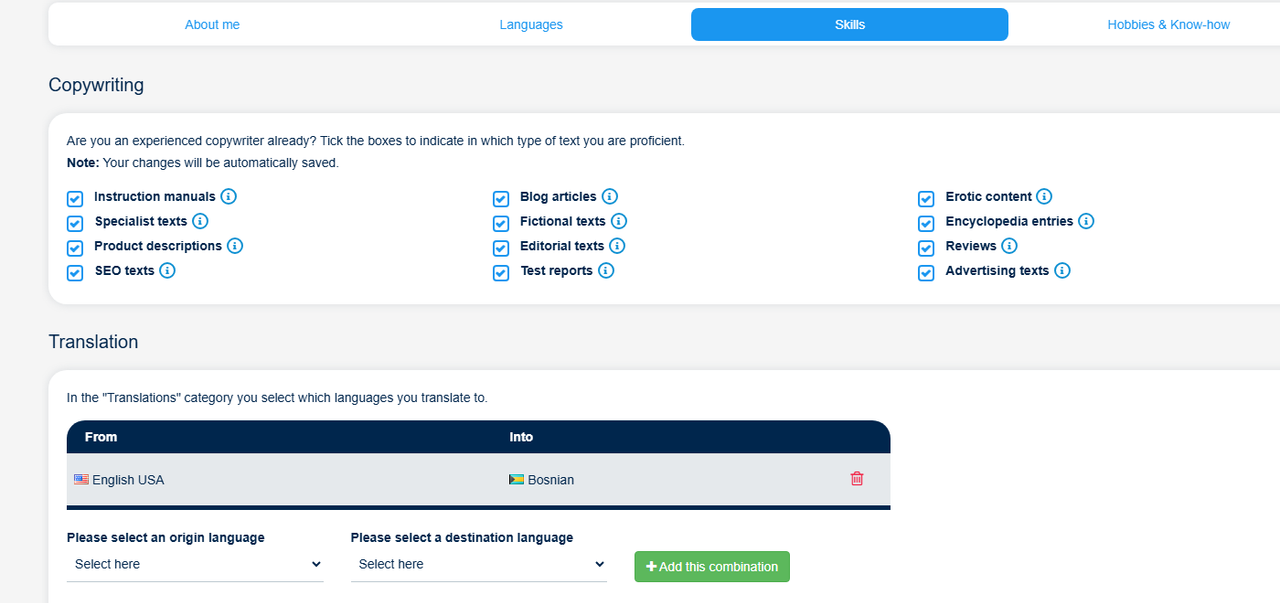This screenshot has height=603, width=1280.
Task: Toggle the Test reports checkbox
Action: pos(501,273)
